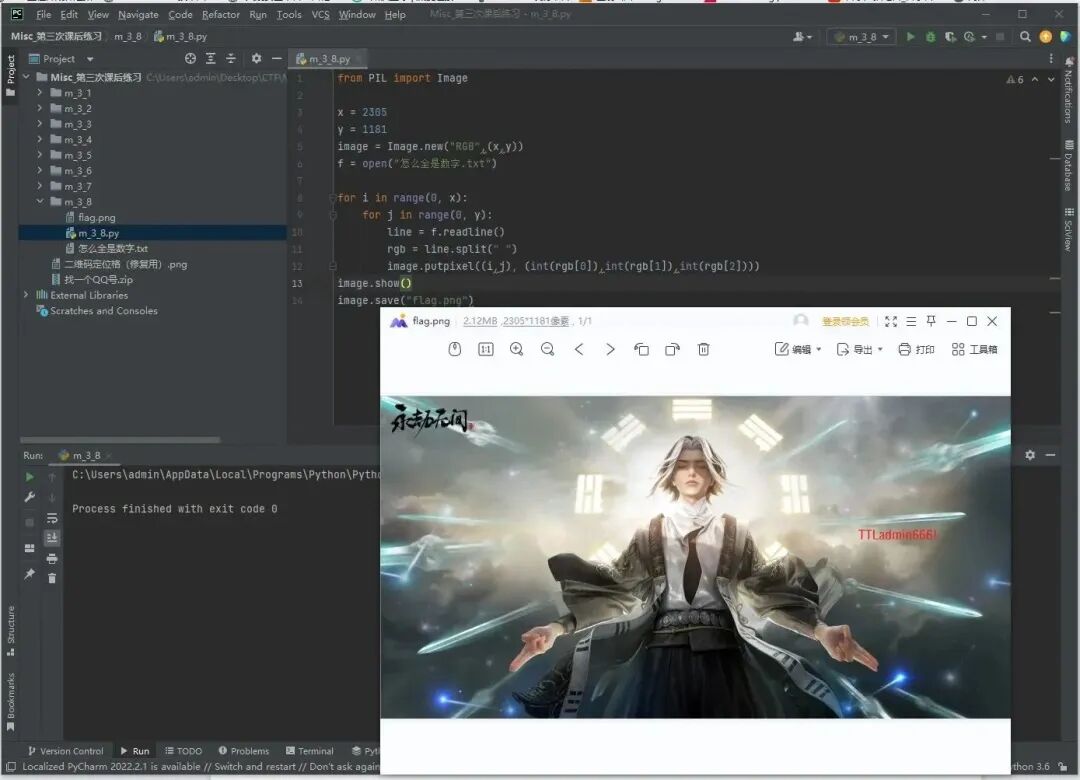Click Select Opened File target icon in Project panel
The width and height of the screenshot is (1080, 780).
pos(190,59)
